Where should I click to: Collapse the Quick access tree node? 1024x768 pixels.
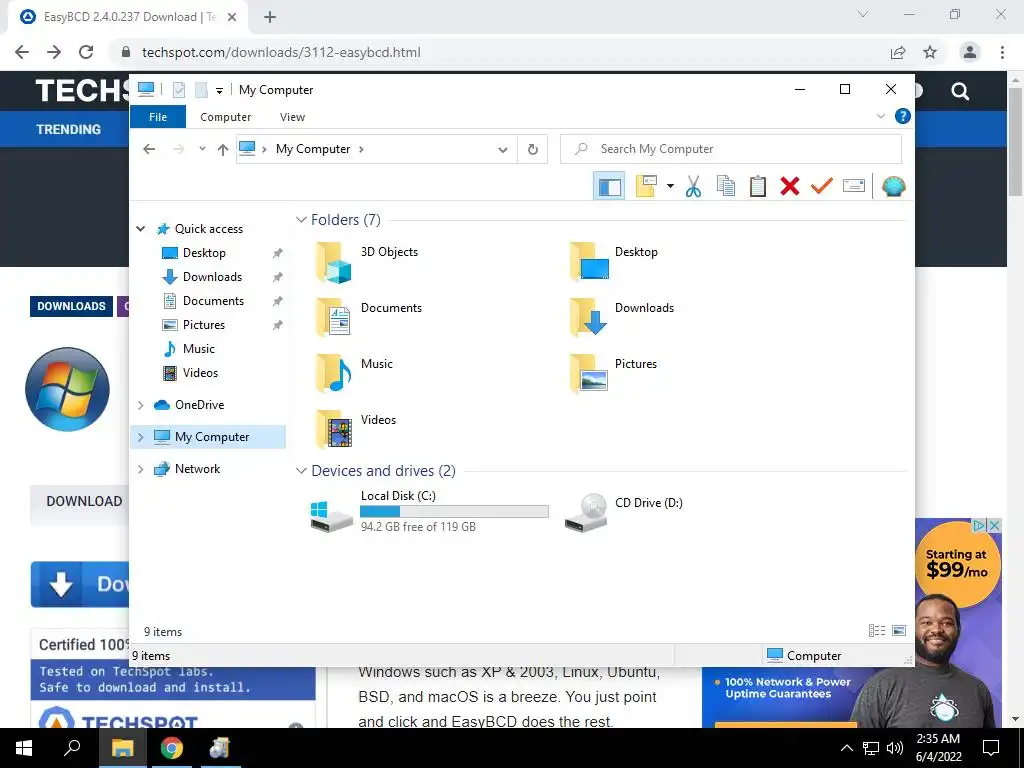point(140,229)
